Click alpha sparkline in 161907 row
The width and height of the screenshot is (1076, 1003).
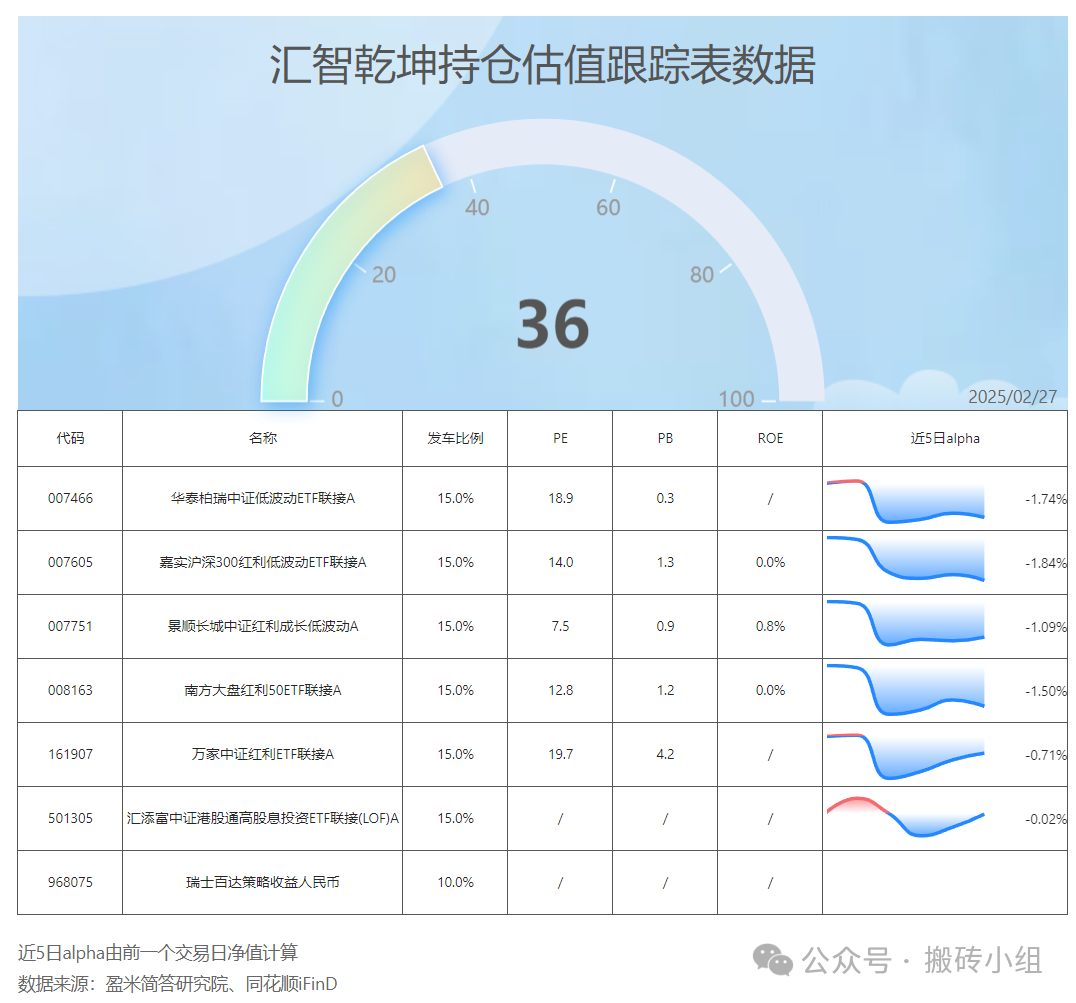[x=905, y=757]
